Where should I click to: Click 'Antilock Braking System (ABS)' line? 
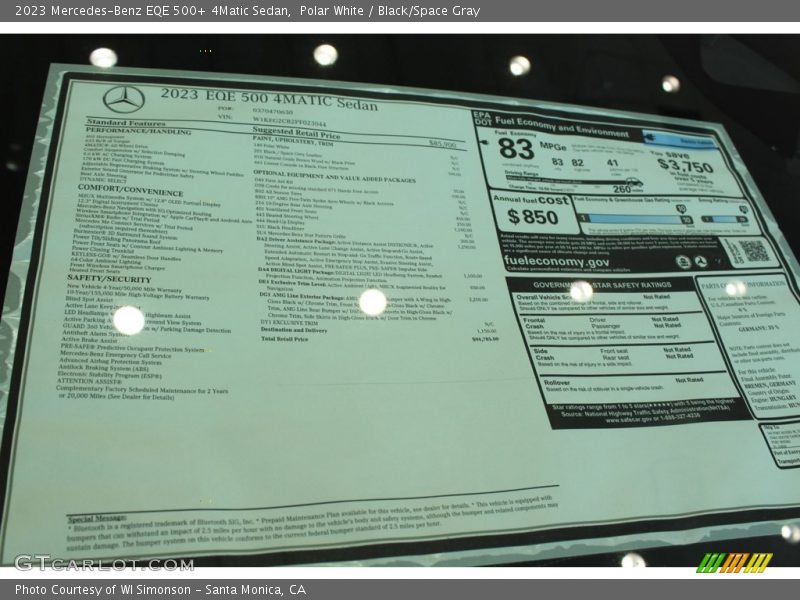pyautogui.click(x=104, y=367)
